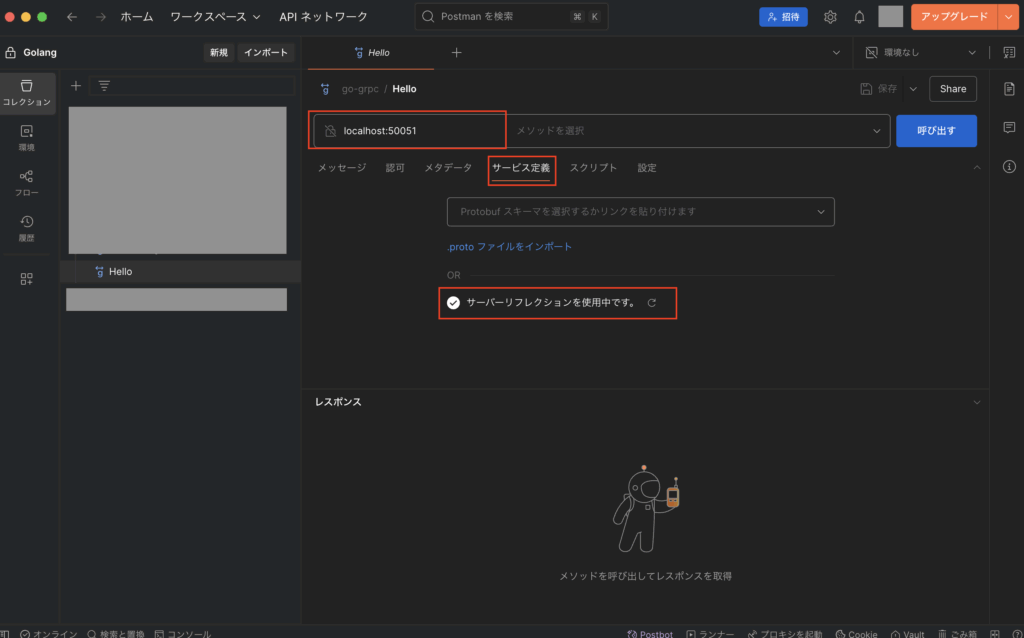Image resolution: width=1024 pixels, height=638 pixels.
Task: Click the Share button
Action: [x=953, y=89]
